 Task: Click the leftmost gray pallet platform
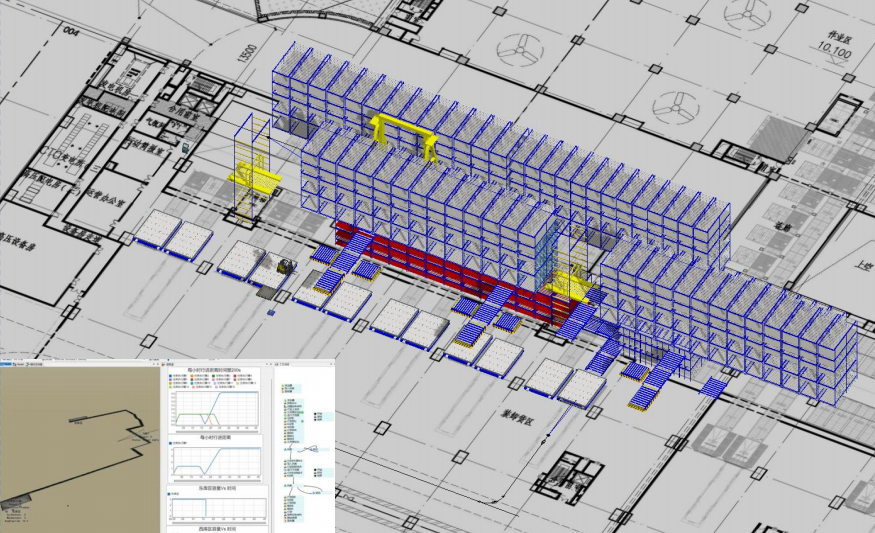click(154, 229)
